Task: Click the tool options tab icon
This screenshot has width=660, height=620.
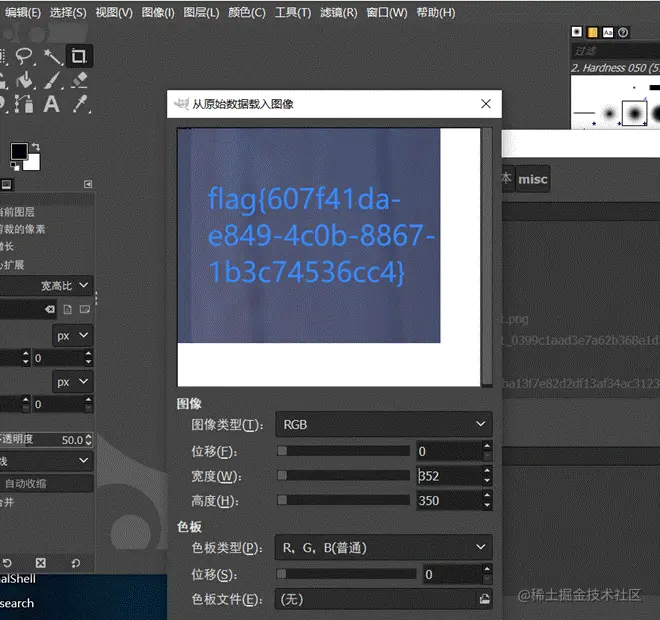Action: [6, 184]
